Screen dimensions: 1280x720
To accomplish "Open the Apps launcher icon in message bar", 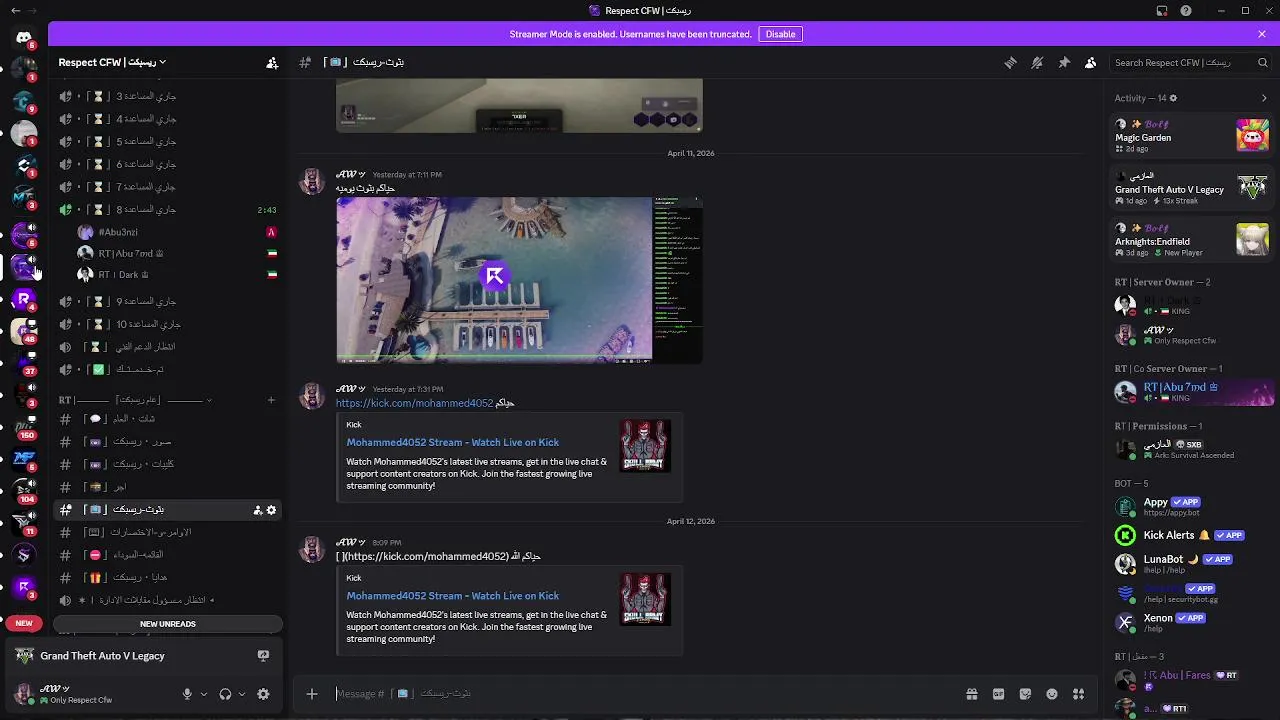I will point(1078,694).
